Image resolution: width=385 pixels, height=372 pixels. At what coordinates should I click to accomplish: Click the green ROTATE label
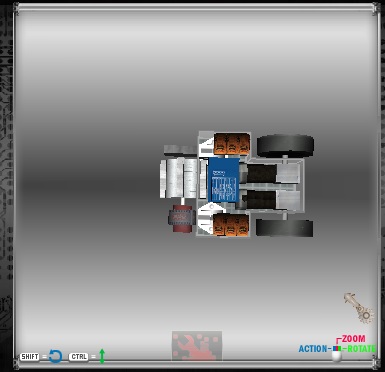(361, 349)
